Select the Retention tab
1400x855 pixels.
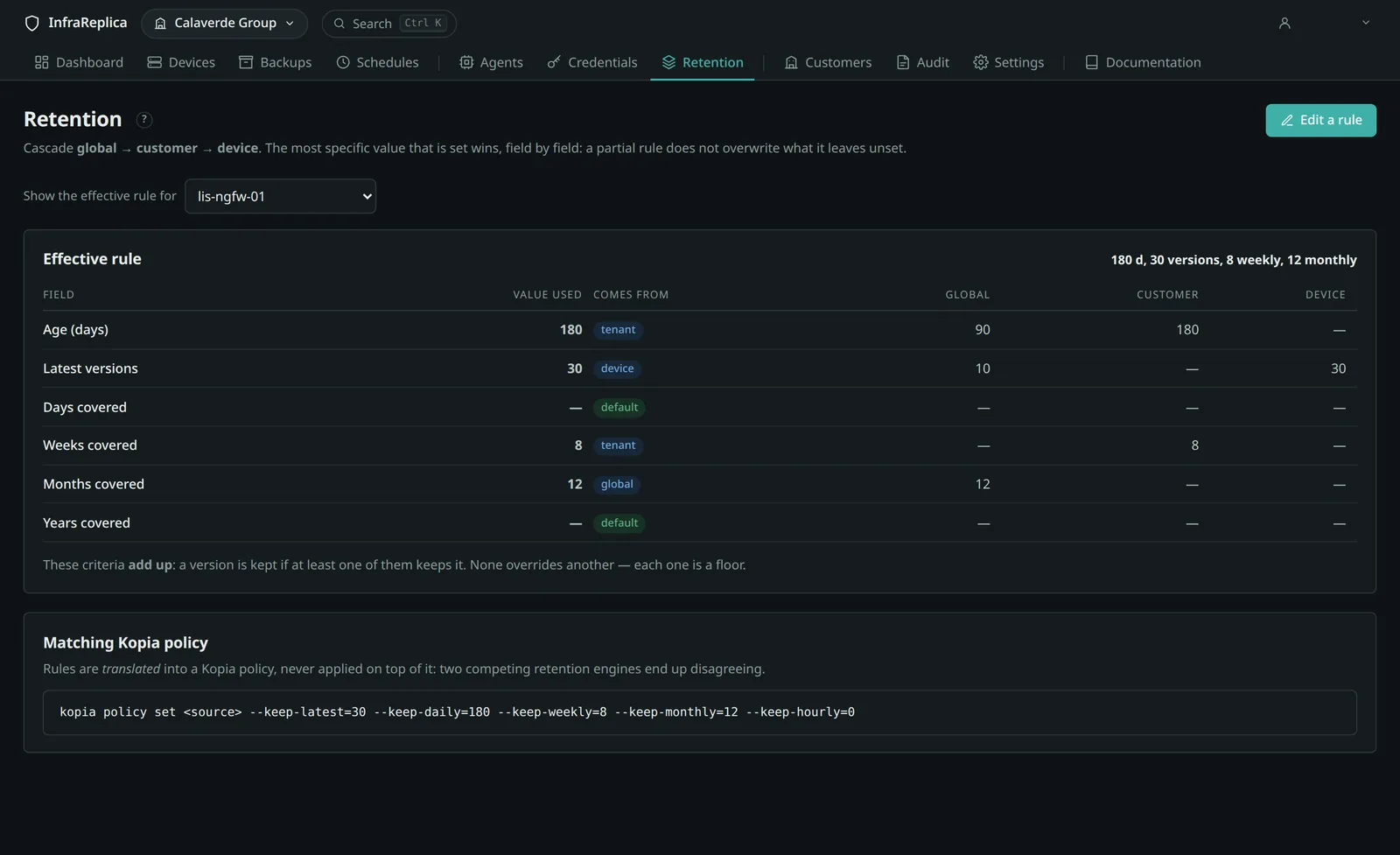click(703, 62)
